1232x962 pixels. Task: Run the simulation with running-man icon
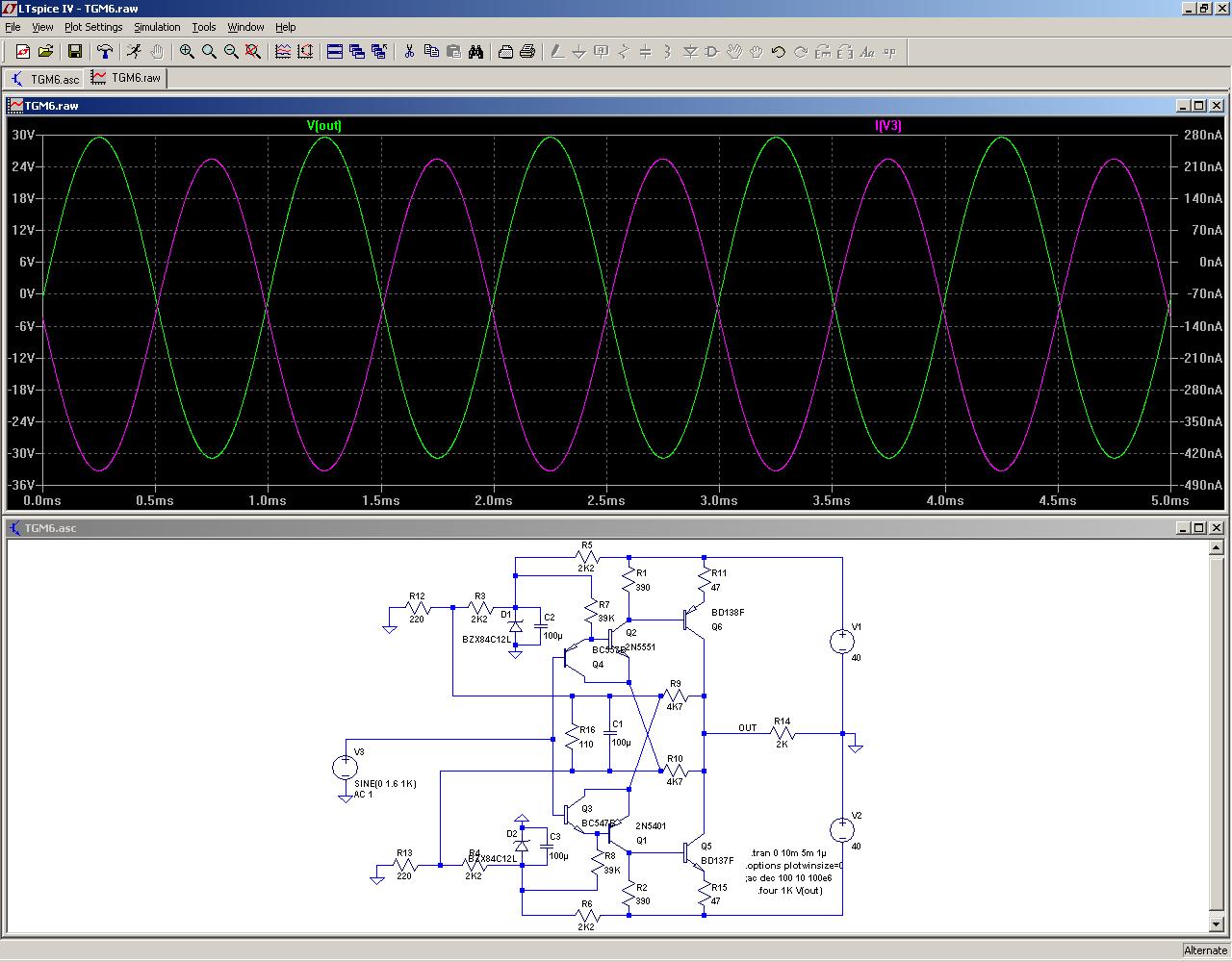tap(134, 52)
